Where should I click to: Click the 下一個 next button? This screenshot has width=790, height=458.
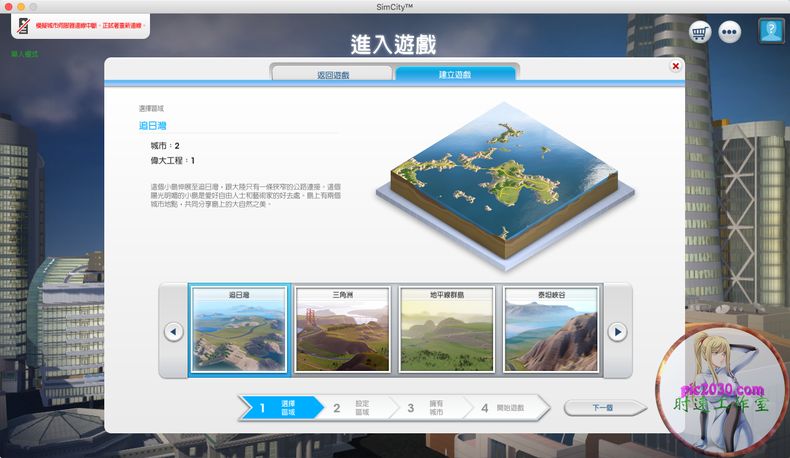click(x=605, y=408)
